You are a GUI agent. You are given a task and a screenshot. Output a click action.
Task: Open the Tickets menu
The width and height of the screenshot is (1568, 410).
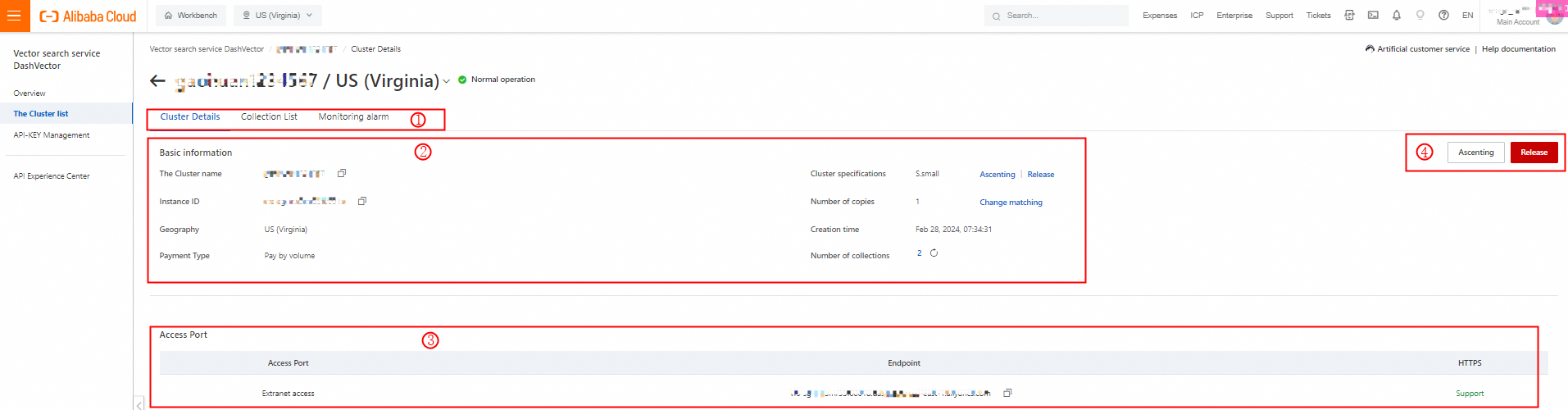(x=1318, y=16)
